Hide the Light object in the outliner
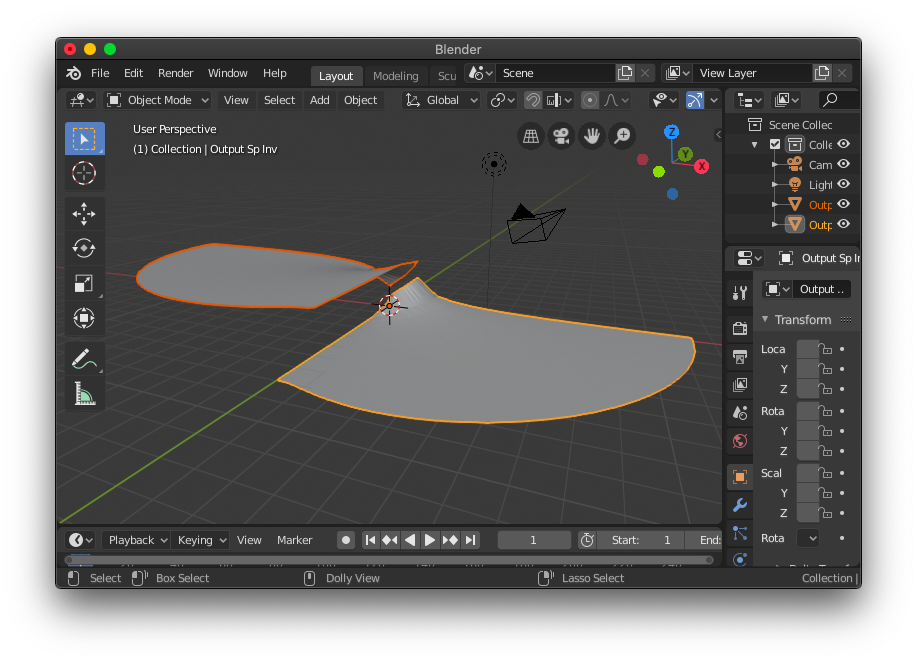Screen dimensions: 917x662 click(843, 184)
